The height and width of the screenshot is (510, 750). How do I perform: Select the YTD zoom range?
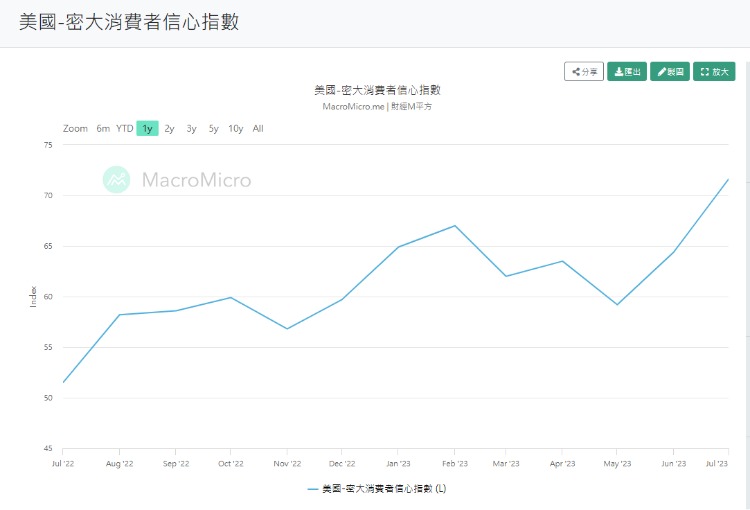[124, 128]
